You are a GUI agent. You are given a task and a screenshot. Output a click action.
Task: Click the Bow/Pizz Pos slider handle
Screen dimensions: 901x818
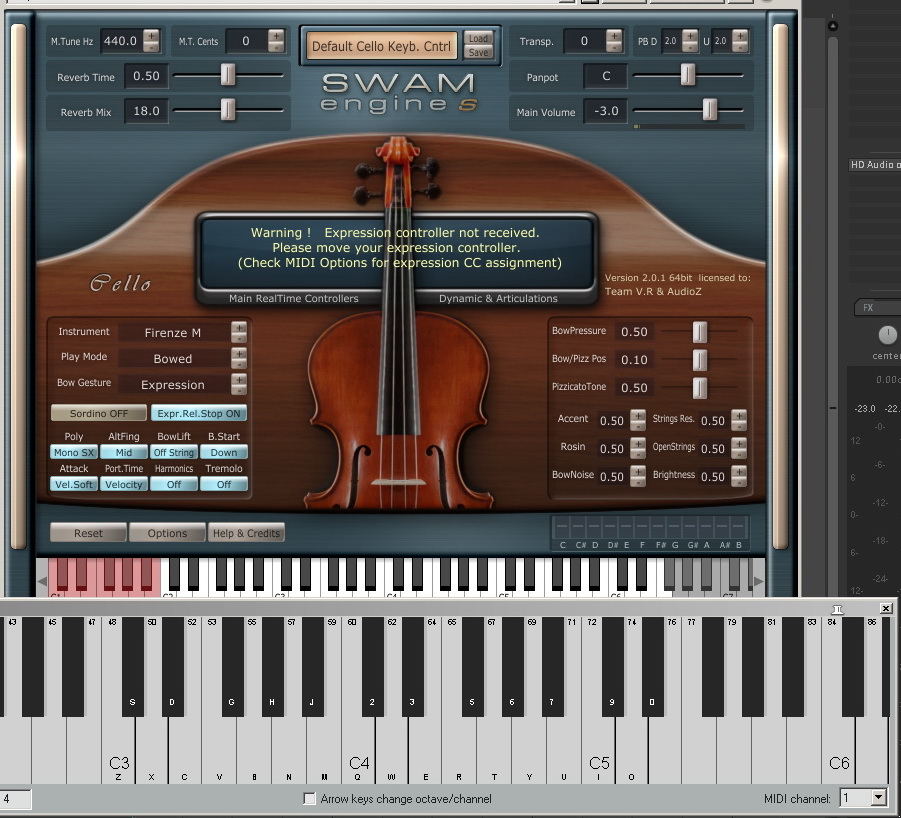700,360
